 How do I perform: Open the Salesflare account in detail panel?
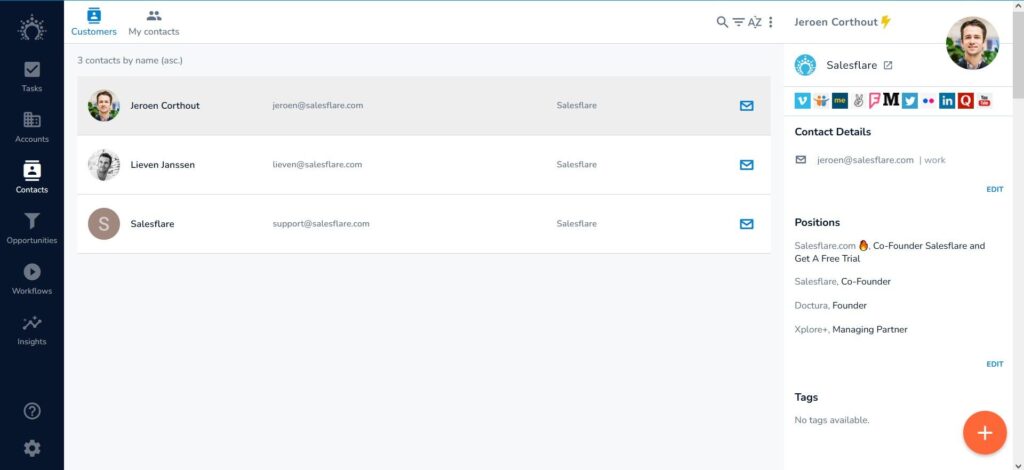(852, 65)
